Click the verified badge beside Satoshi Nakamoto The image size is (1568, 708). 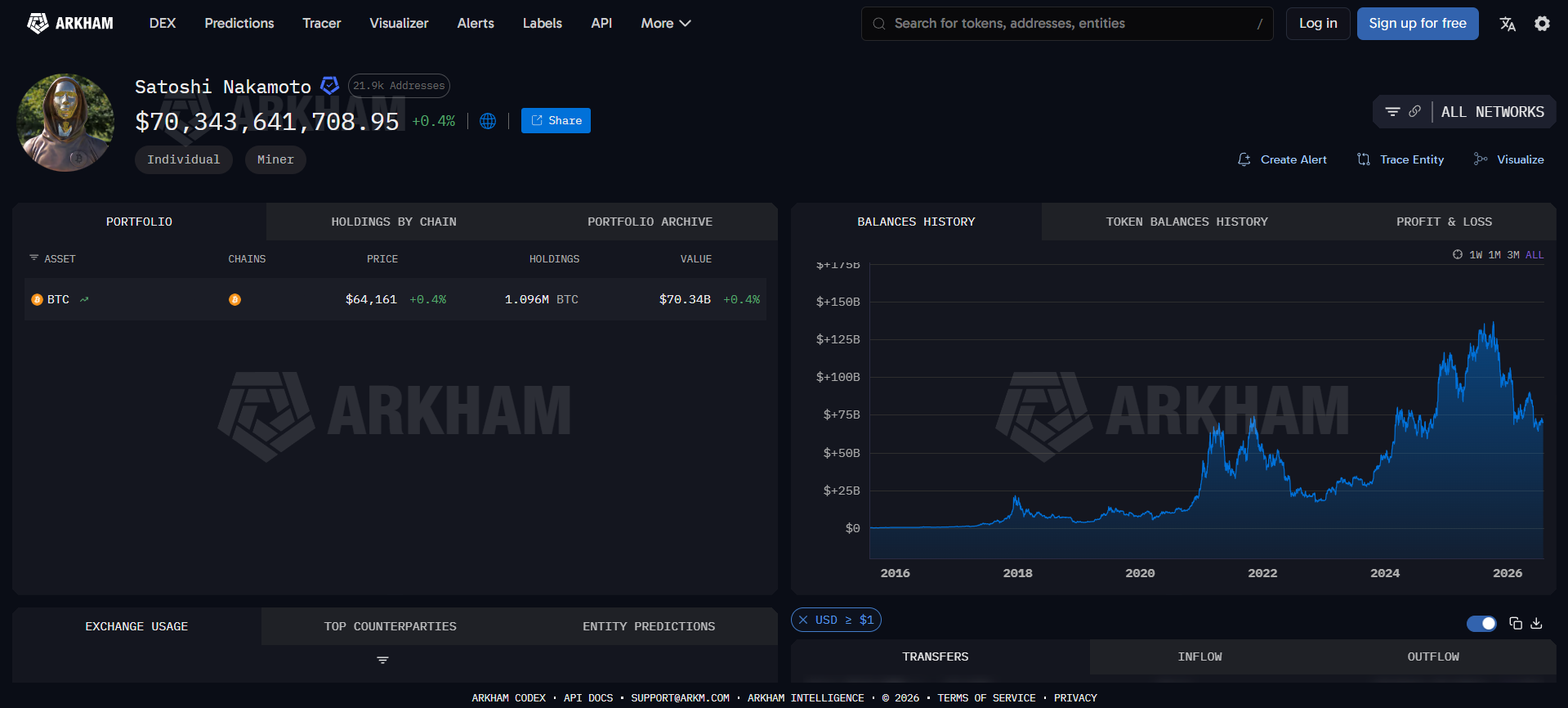pos(329,85)
